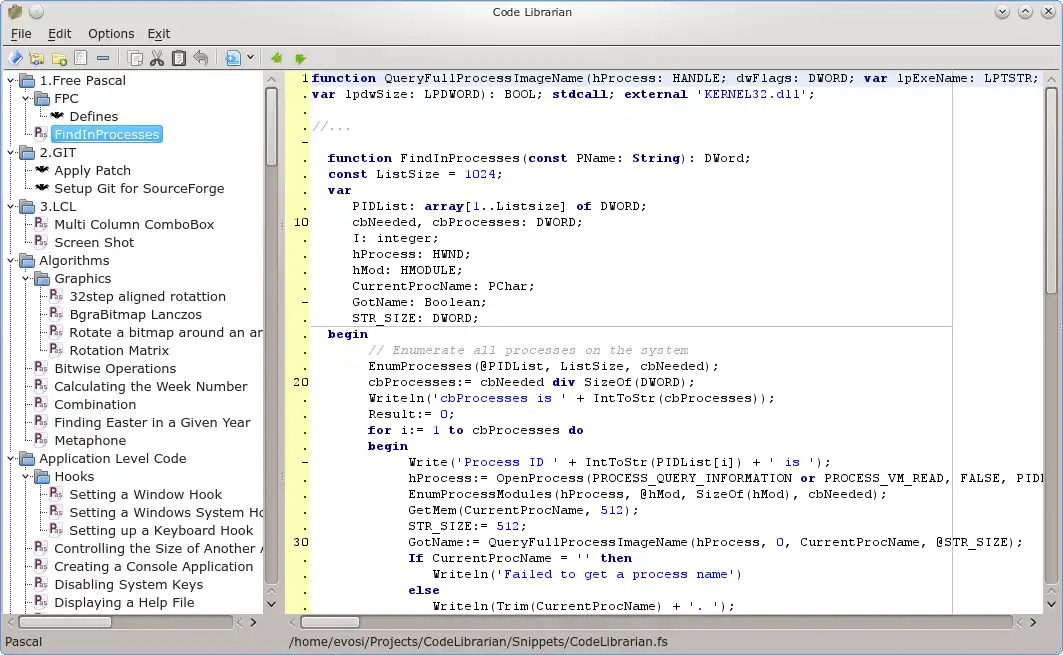This screenshot has height=655, width=1063.
Task: Click the new root folder toolbar icon
Action: click(37, 58)
